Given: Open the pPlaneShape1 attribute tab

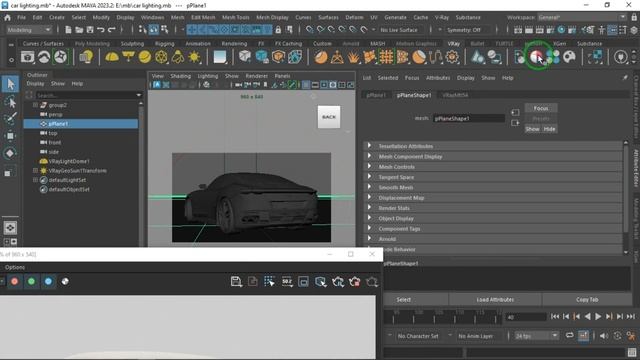Looking at the screenshot, I should 414,95.
